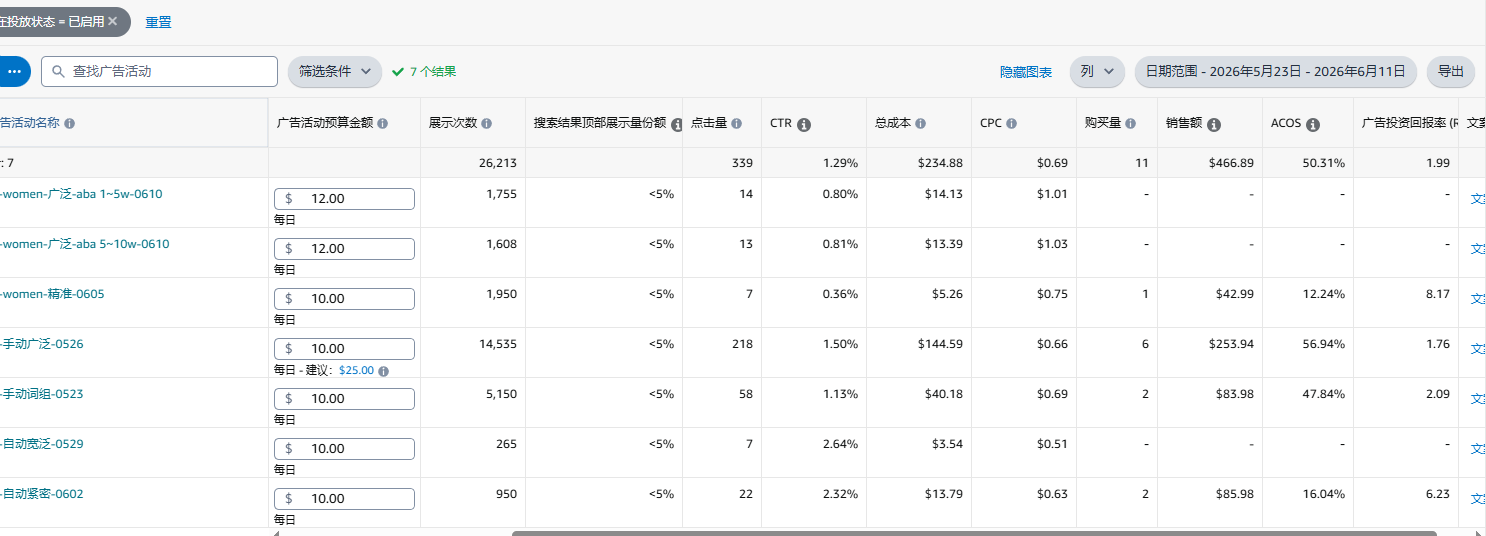
Task: Show info for 广告活动名称 column
Action: coord(70,123)
